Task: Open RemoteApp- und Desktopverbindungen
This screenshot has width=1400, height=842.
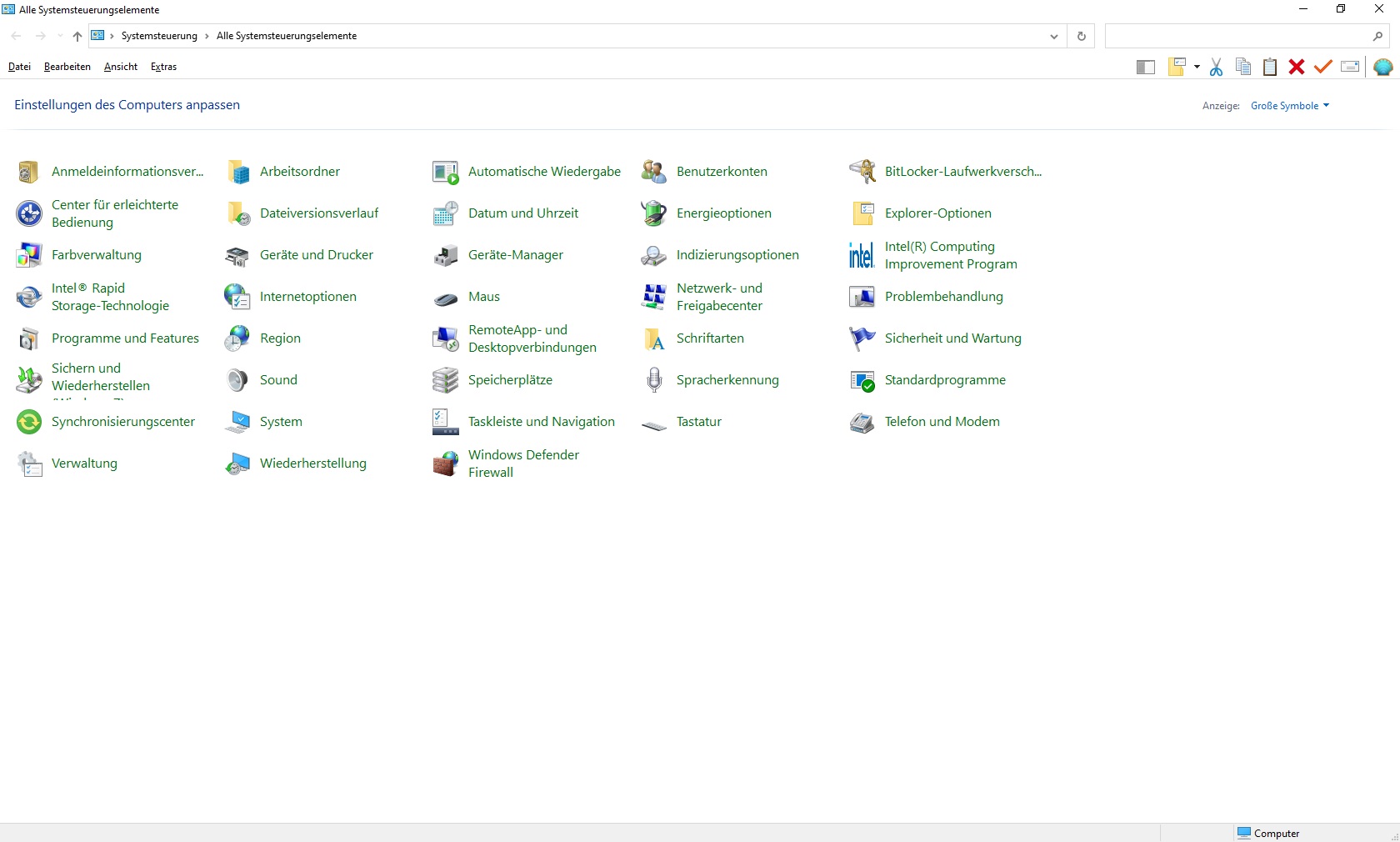Action: pos(532,338)
